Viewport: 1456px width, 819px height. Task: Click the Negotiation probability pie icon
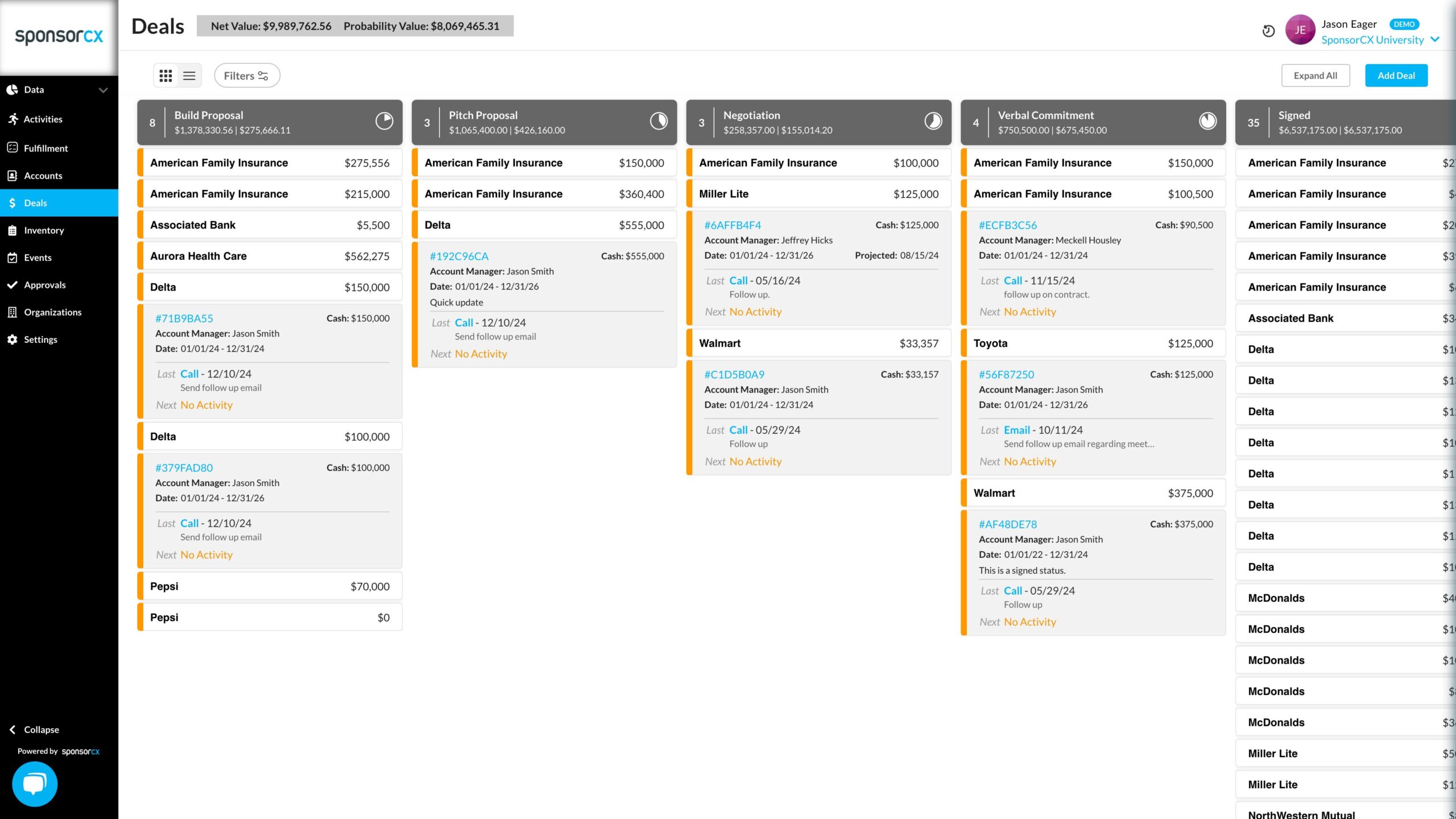coord(933,121)
